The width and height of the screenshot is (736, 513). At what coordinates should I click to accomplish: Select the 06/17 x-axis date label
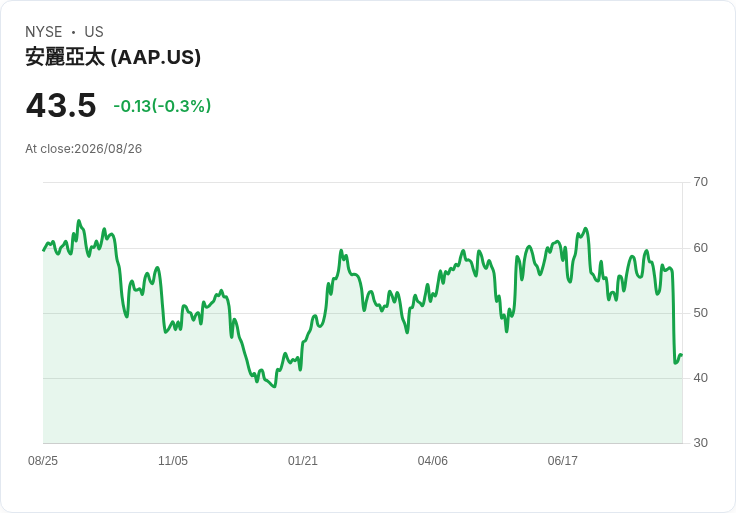562,461
